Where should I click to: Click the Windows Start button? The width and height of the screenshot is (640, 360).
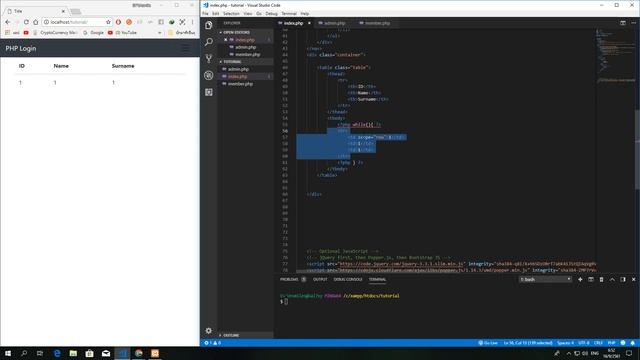(x=8, y=353)
